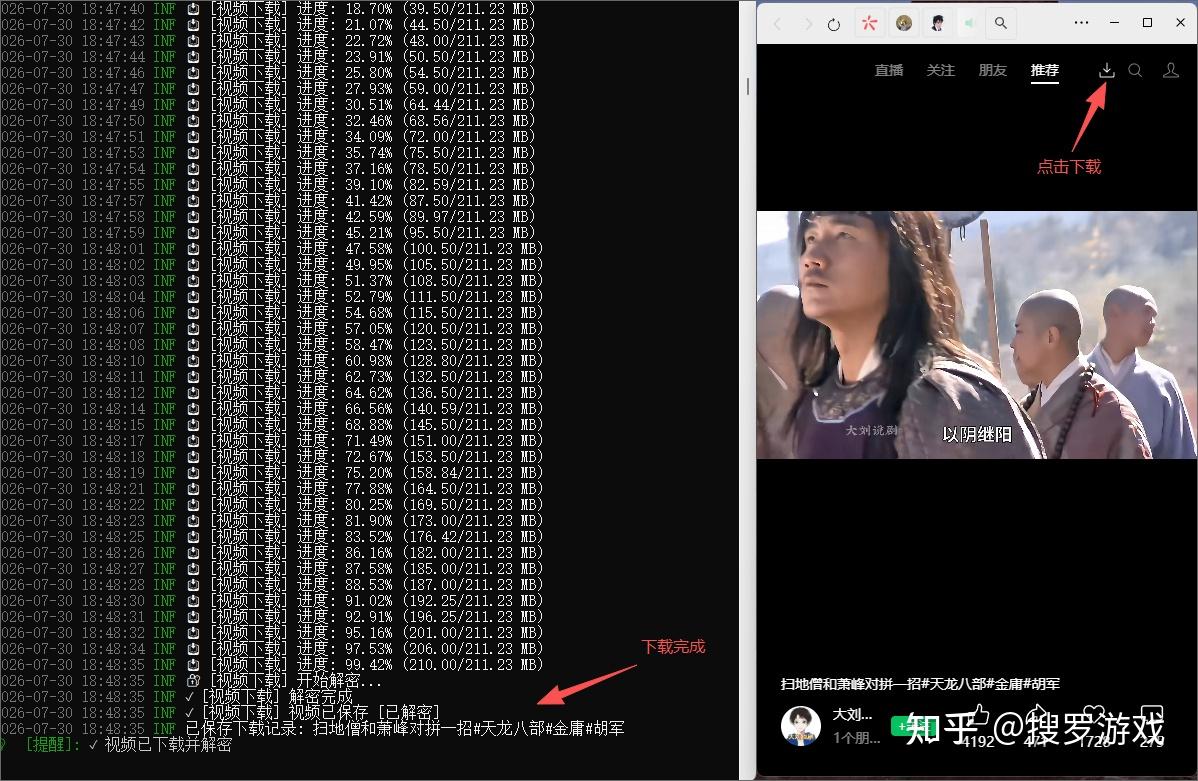The image size is (1198, 781).
Task: Click the '1个朋...' text under the author name
Action: pyautogui.click(x=856, y=737)
